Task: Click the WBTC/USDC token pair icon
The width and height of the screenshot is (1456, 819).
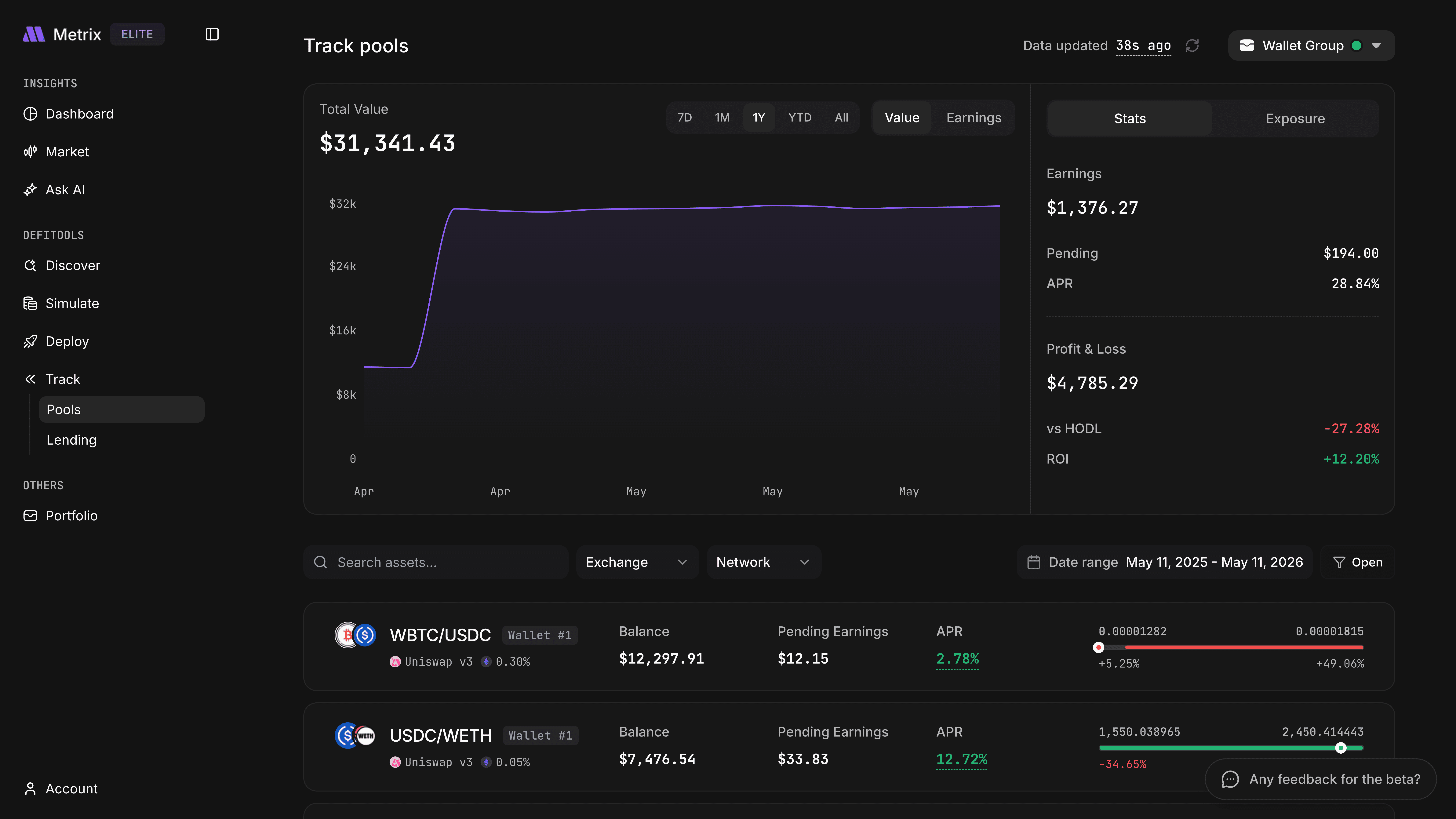Action: coord(355,635)
